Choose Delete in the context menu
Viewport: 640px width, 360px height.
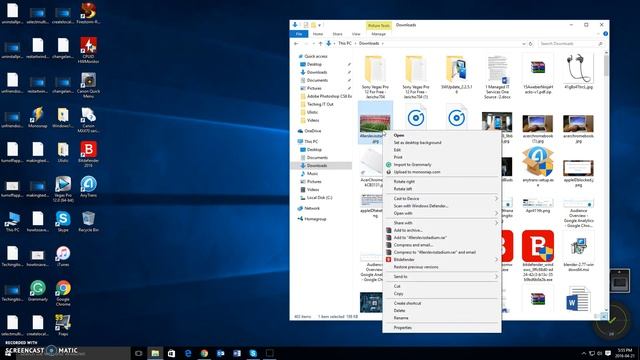click(x=442, y=311)
